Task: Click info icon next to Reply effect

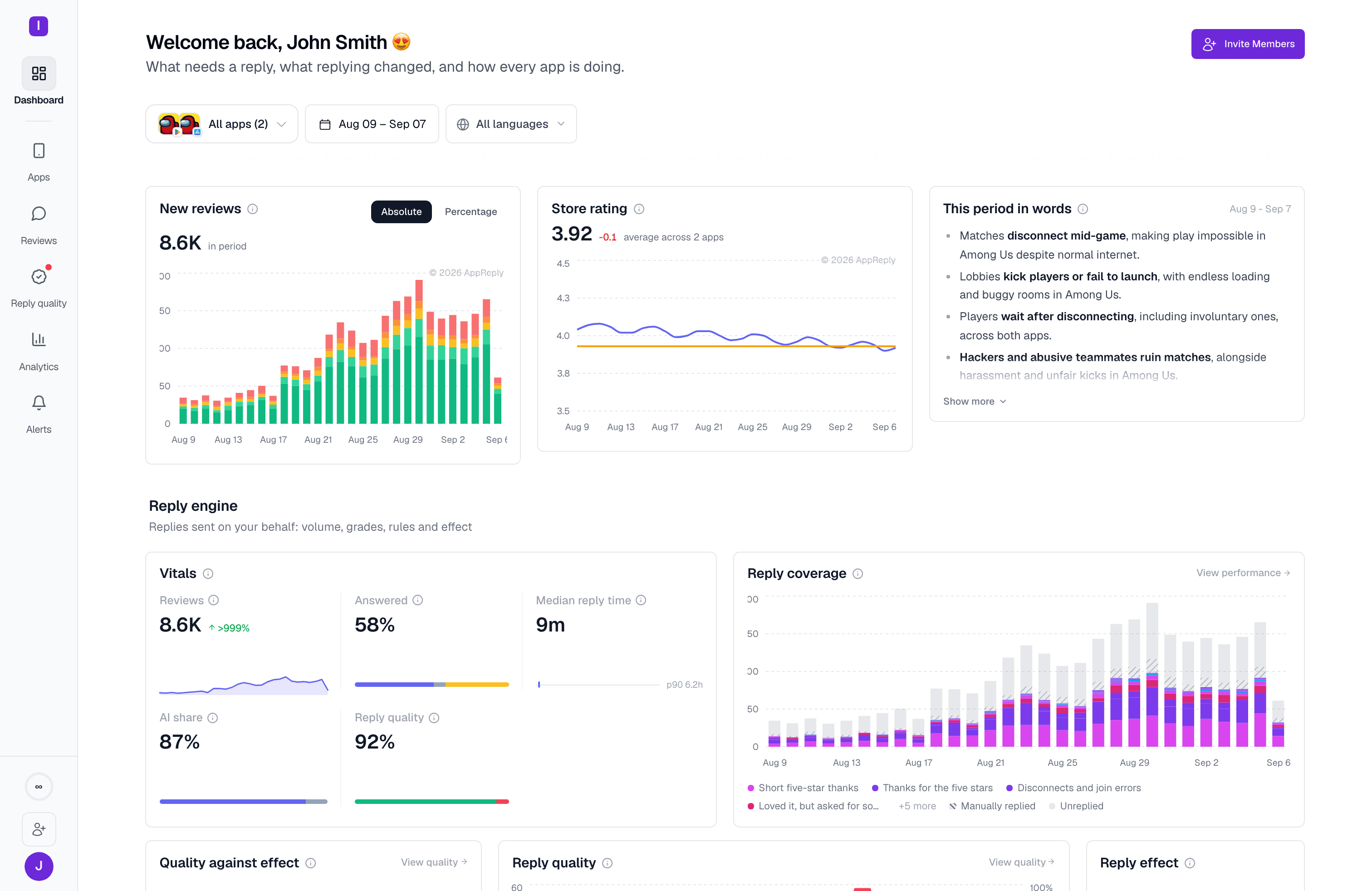Action: click(x=1190, y=863)
